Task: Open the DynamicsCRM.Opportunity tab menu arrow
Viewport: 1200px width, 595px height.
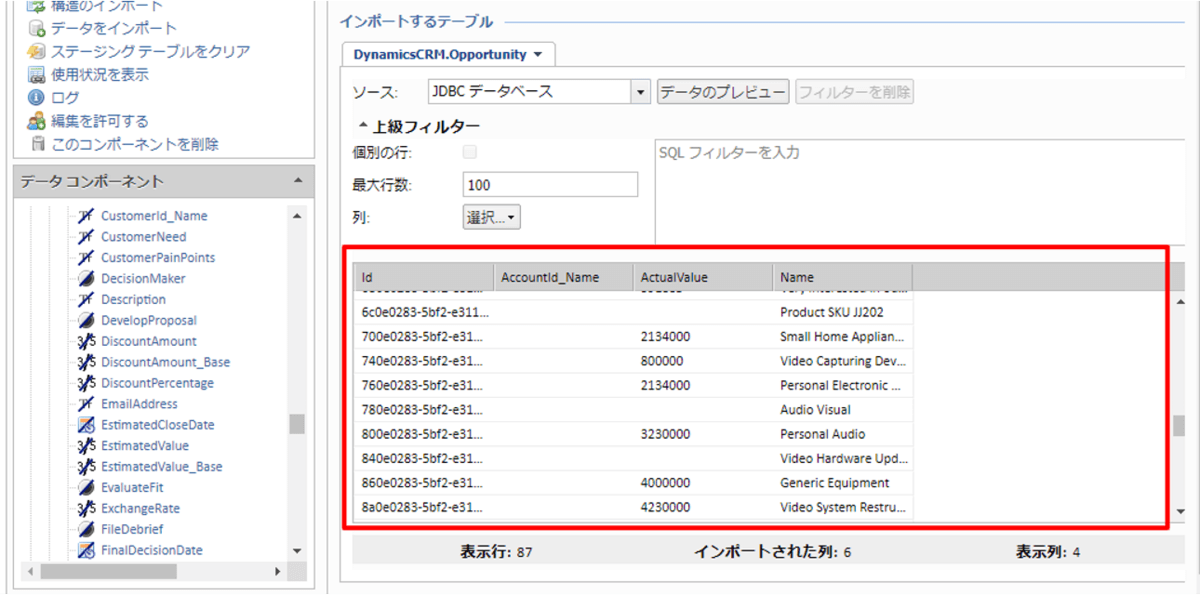Action: [538, 54]
